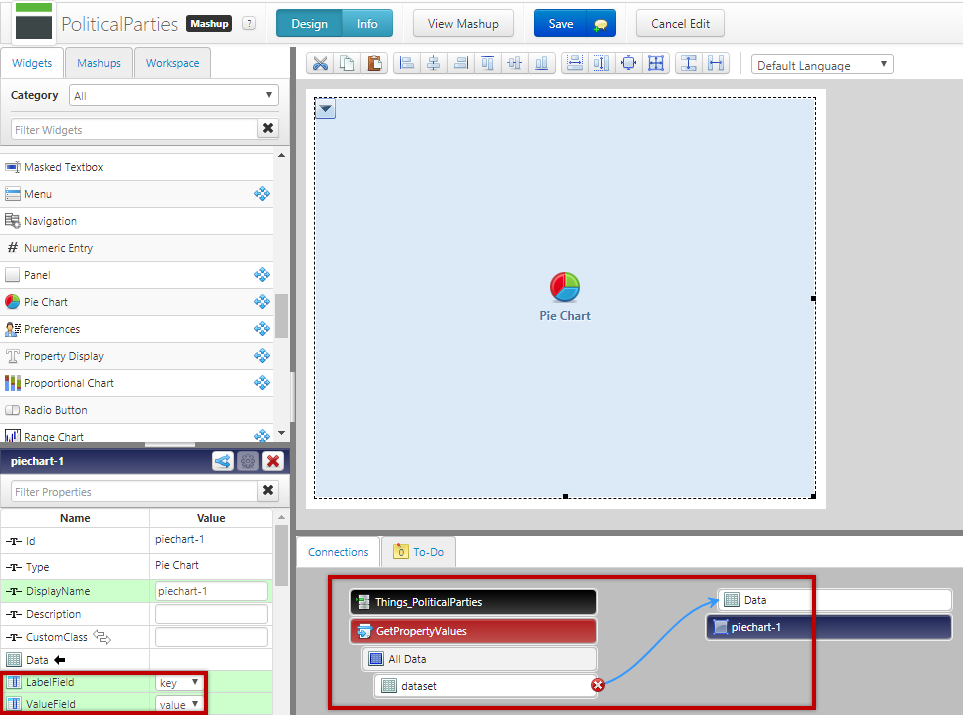
Task: Click in the Filter Widgets input
Action: pos(134,130)
